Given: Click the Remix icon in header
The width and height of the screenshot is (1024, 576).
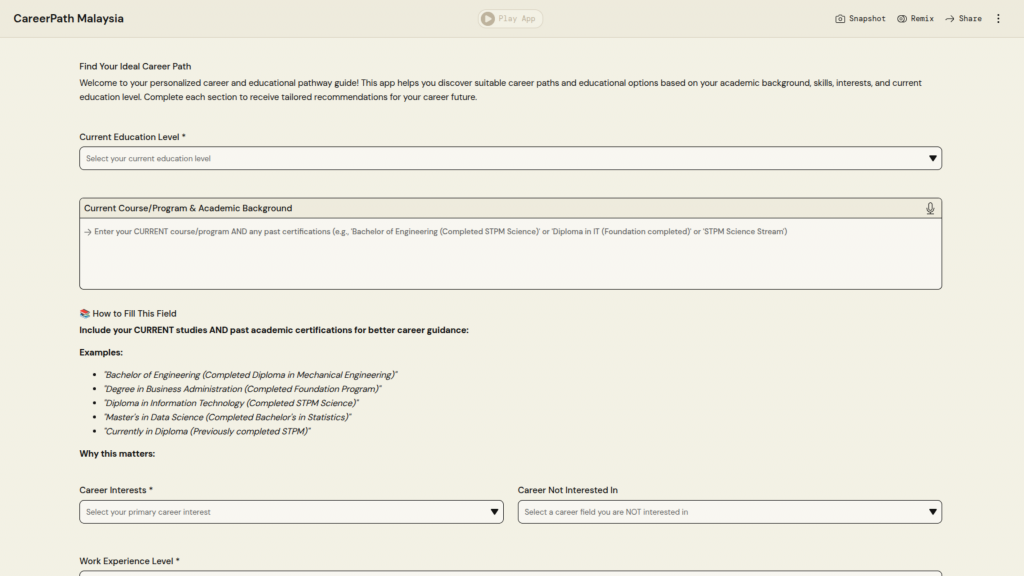Looking at the screenshot, I should (x=902, y=19).
